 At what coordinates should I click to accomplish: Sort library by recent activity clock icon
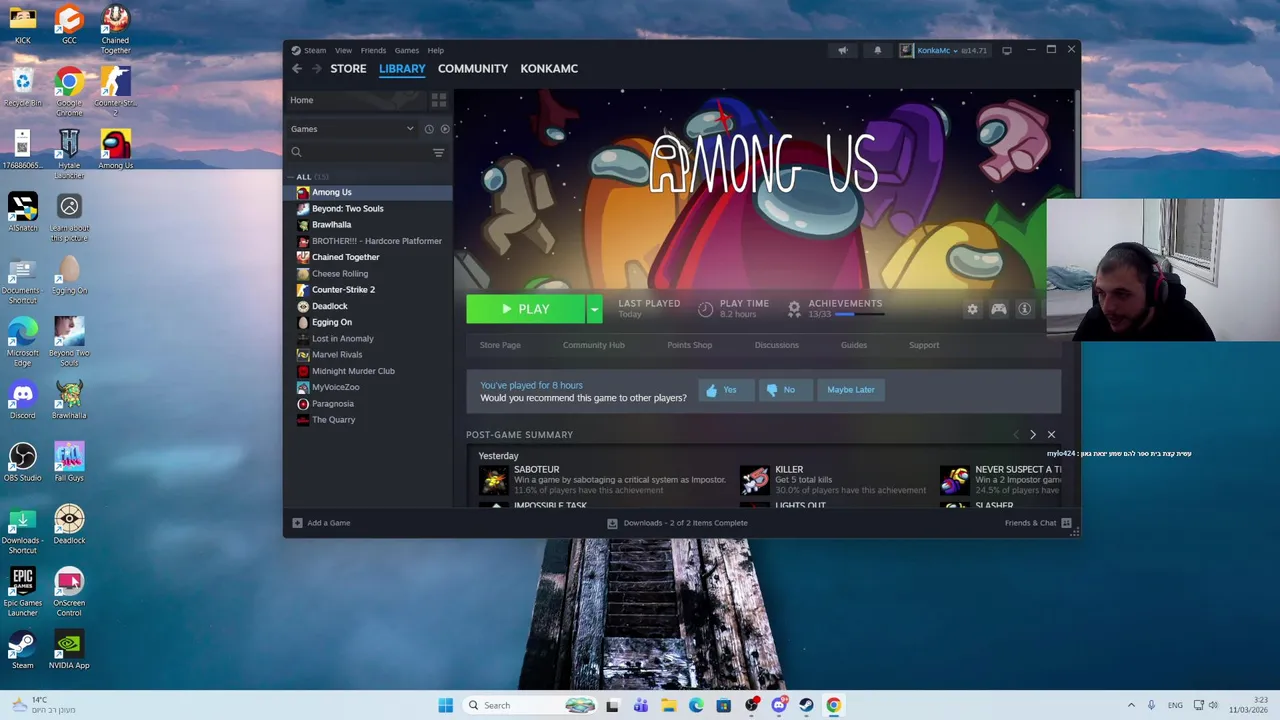tap(429, 129)
